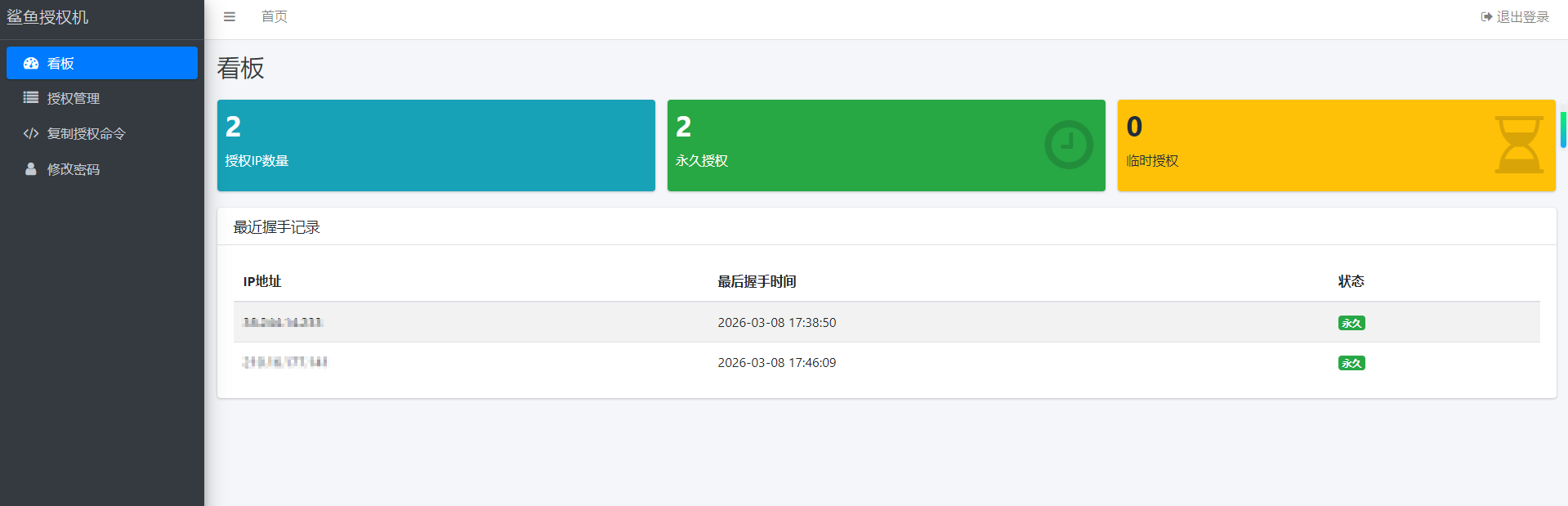Screen dimensions: 1568x506
Task: Toggle the sidebar with the hamburger icon
Action: point(230,16)
